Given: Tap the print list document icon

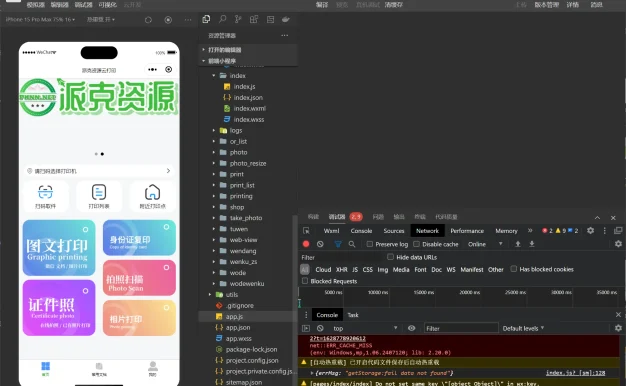Looking at the screenshot, I should point(99,192).
